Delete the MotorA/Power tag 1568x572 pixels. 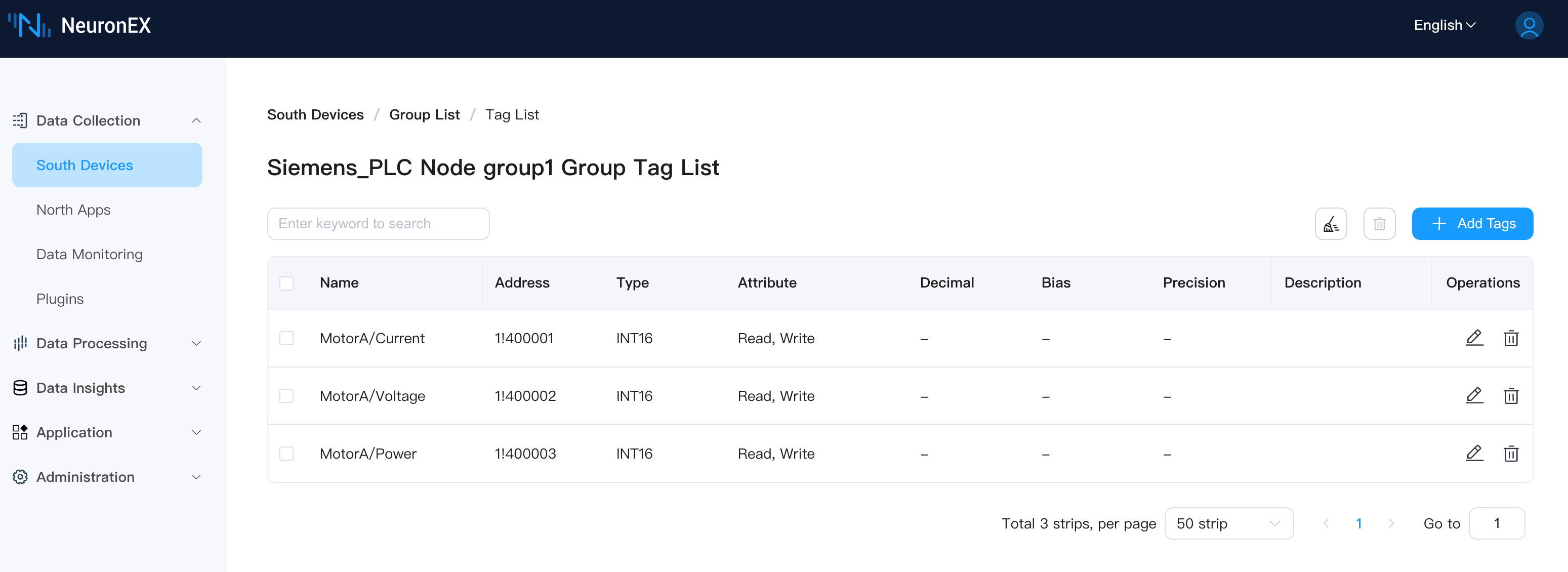[x=1510, y=454]
